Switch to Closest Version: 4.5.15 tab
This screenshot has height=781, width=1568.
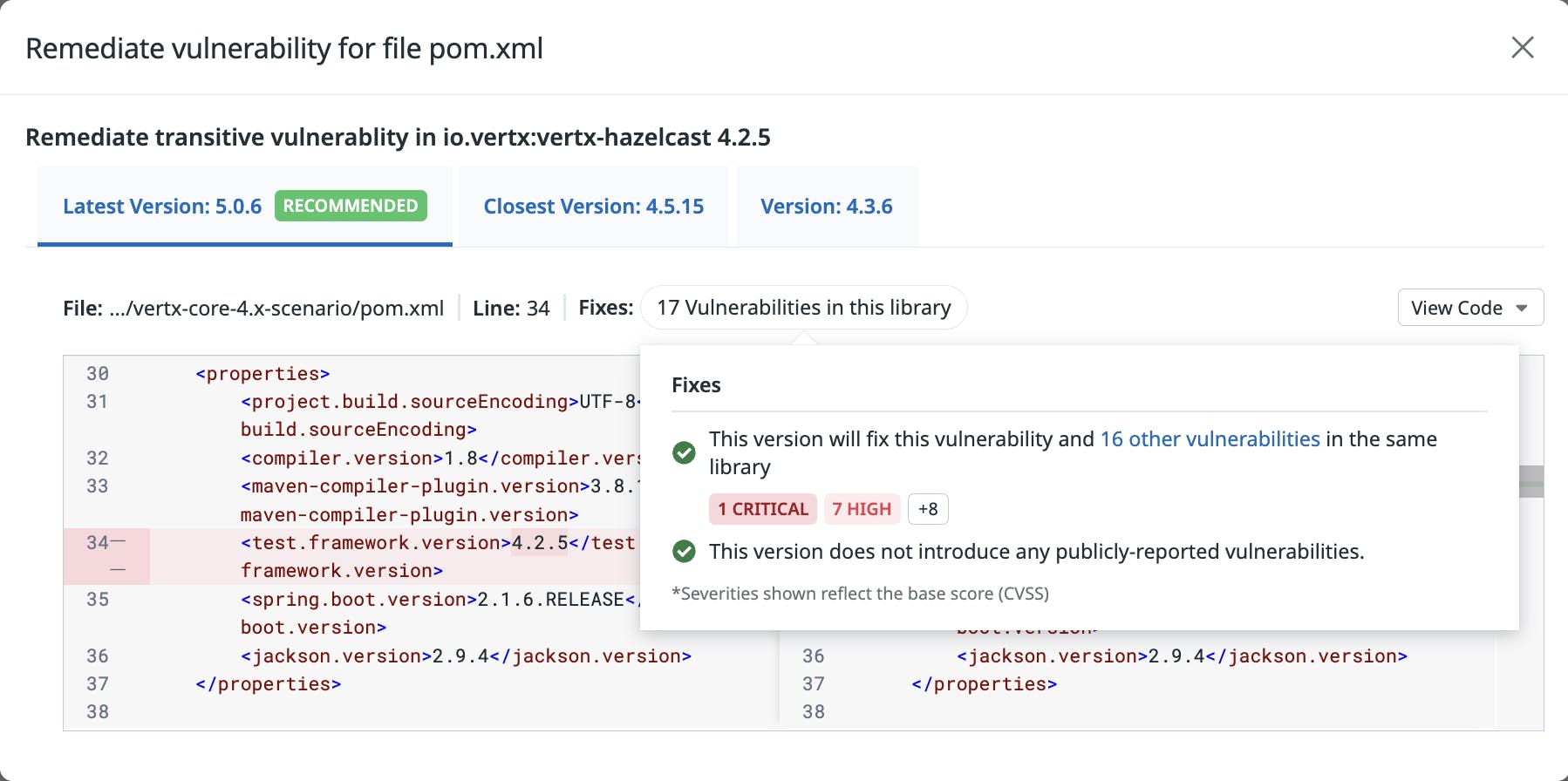(x=593, y=206)
